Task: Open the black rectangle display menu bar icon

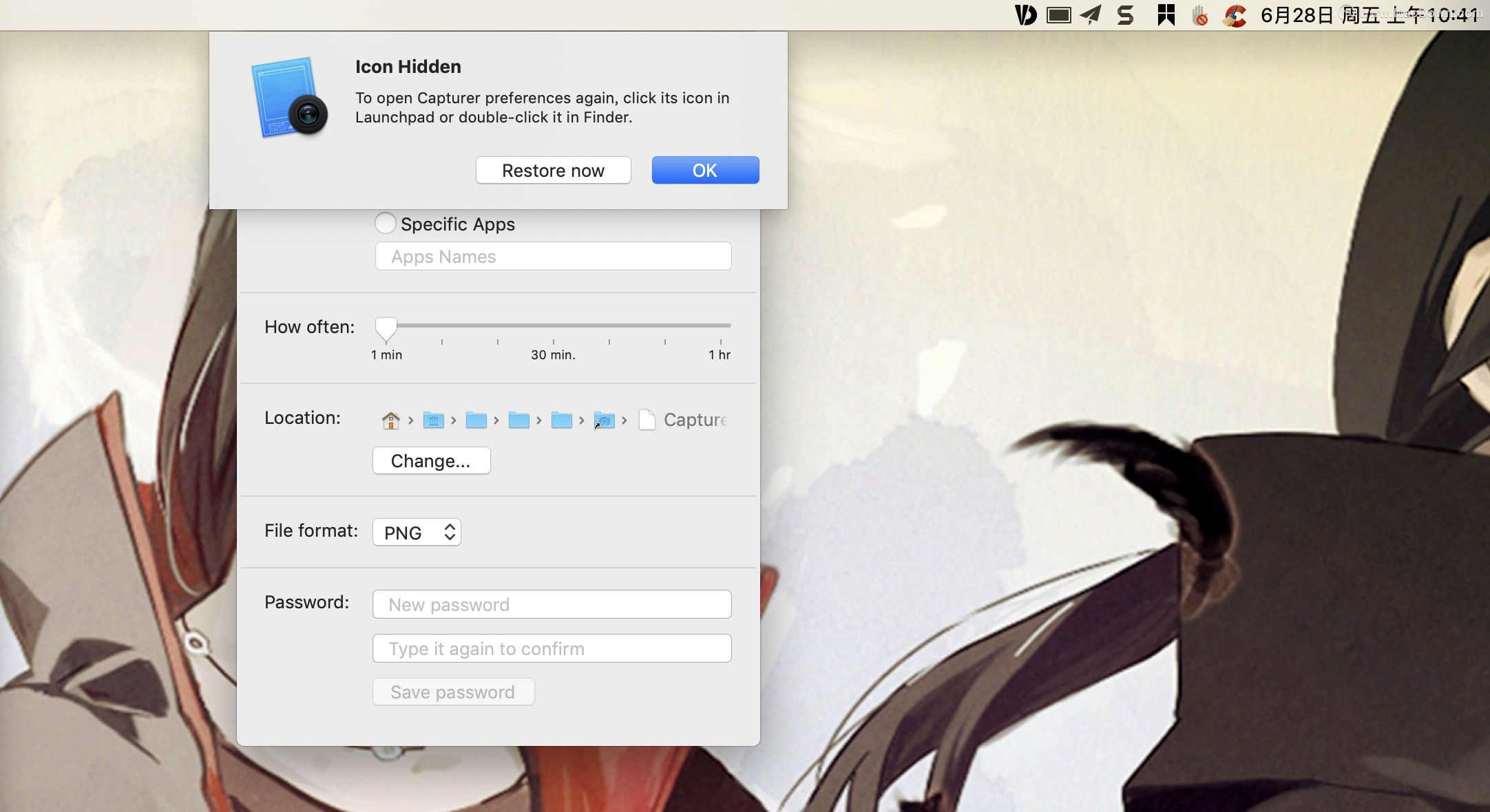Action: point(1058,14)
